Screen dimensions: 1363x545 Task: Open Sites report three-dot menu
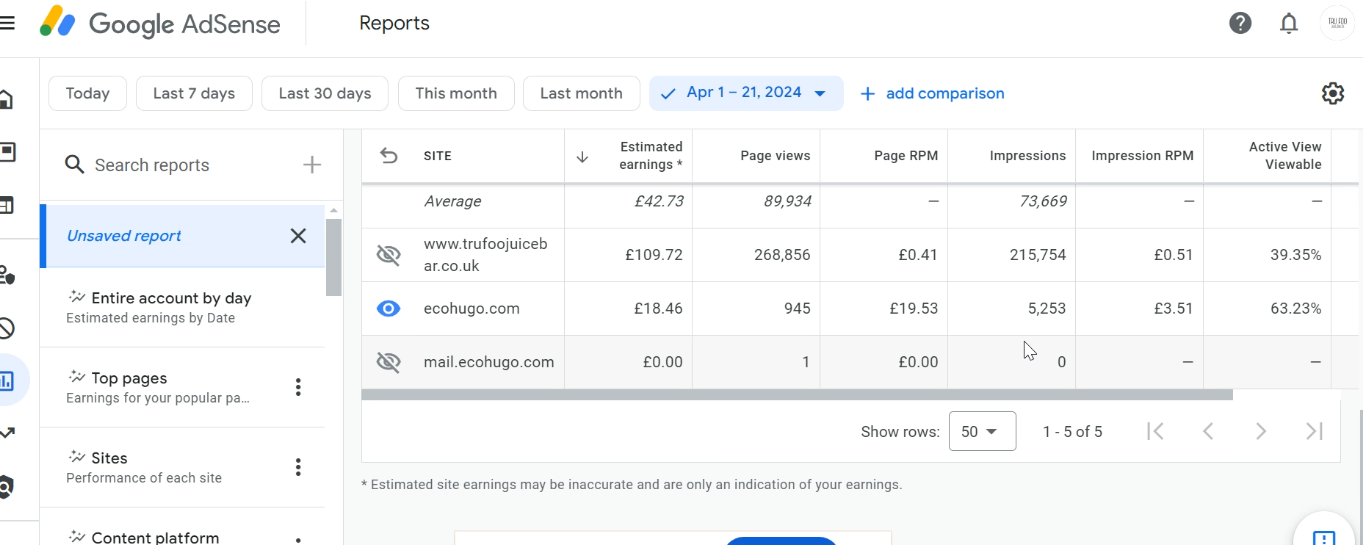click(x=298, y=467)
